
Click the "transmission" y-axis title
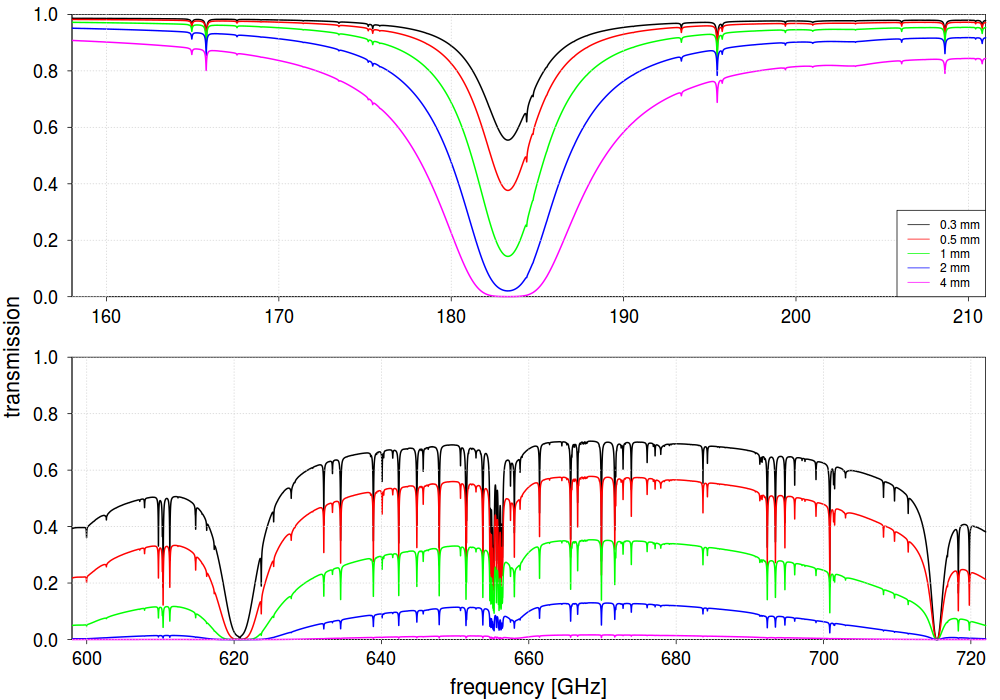tap(12, 356)
